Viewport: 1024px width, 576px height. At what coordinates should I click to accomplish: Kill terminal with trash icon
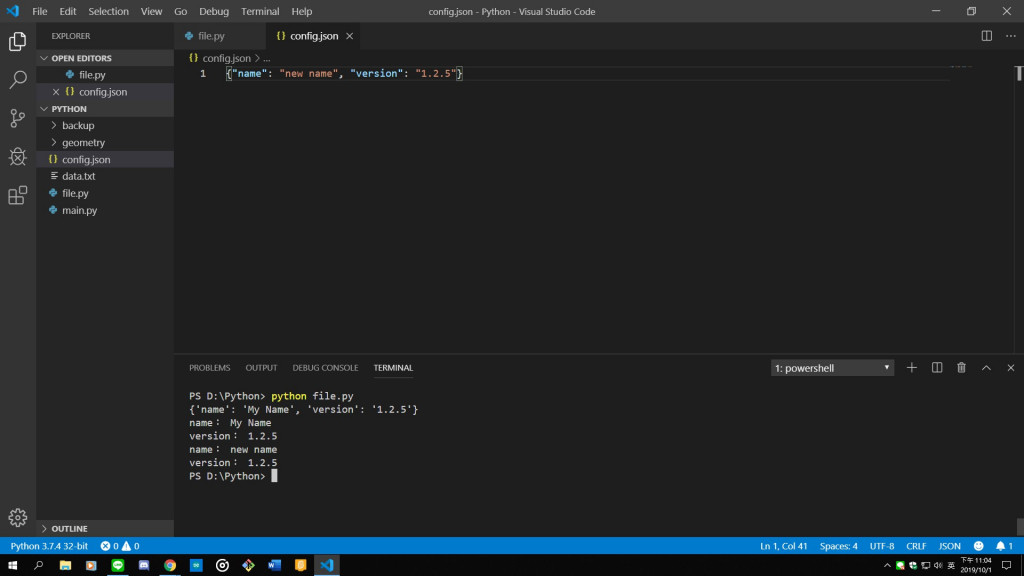tap(961, 368)
